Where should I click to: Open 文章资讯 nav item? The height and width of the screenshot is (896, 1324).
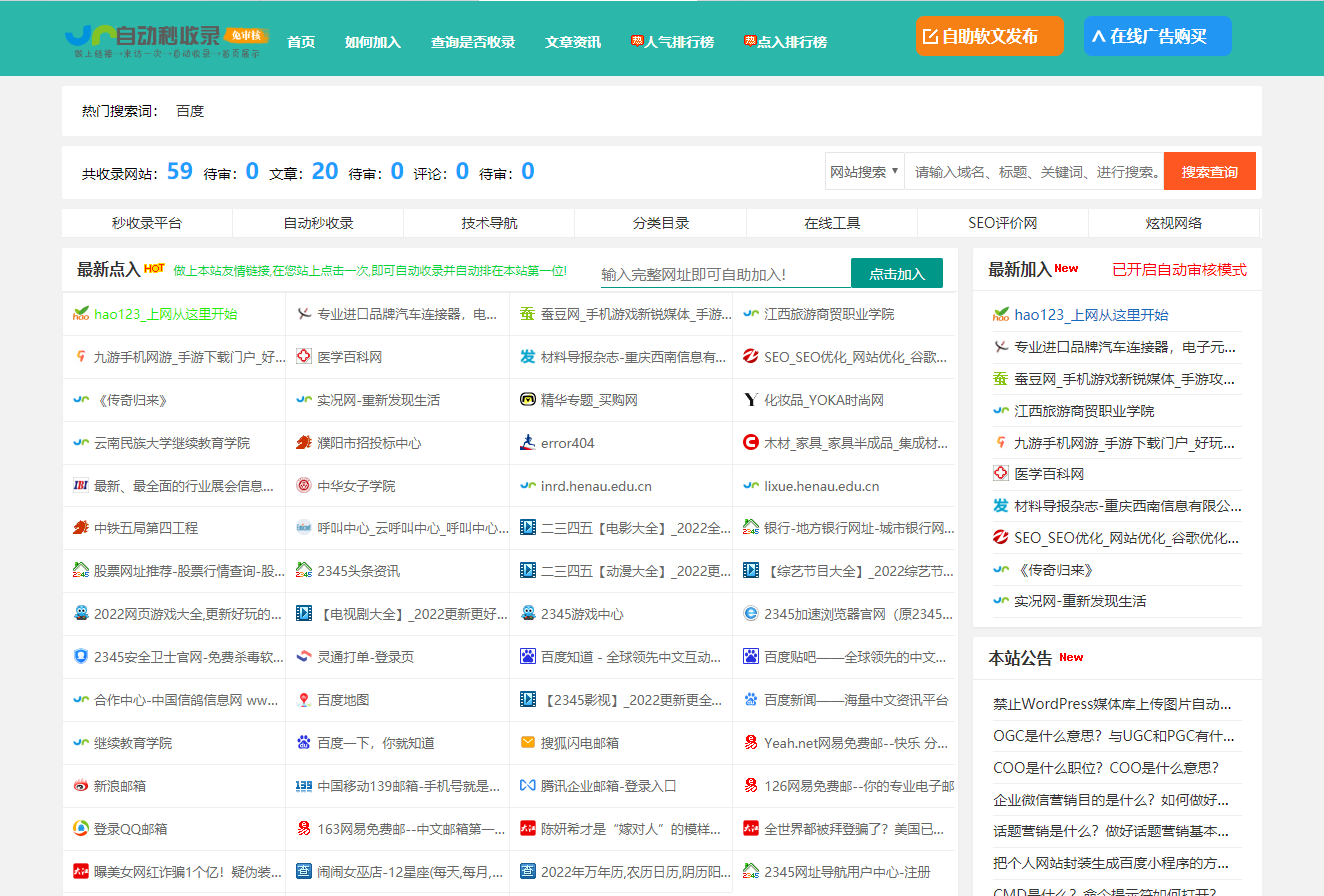point(573,42)
